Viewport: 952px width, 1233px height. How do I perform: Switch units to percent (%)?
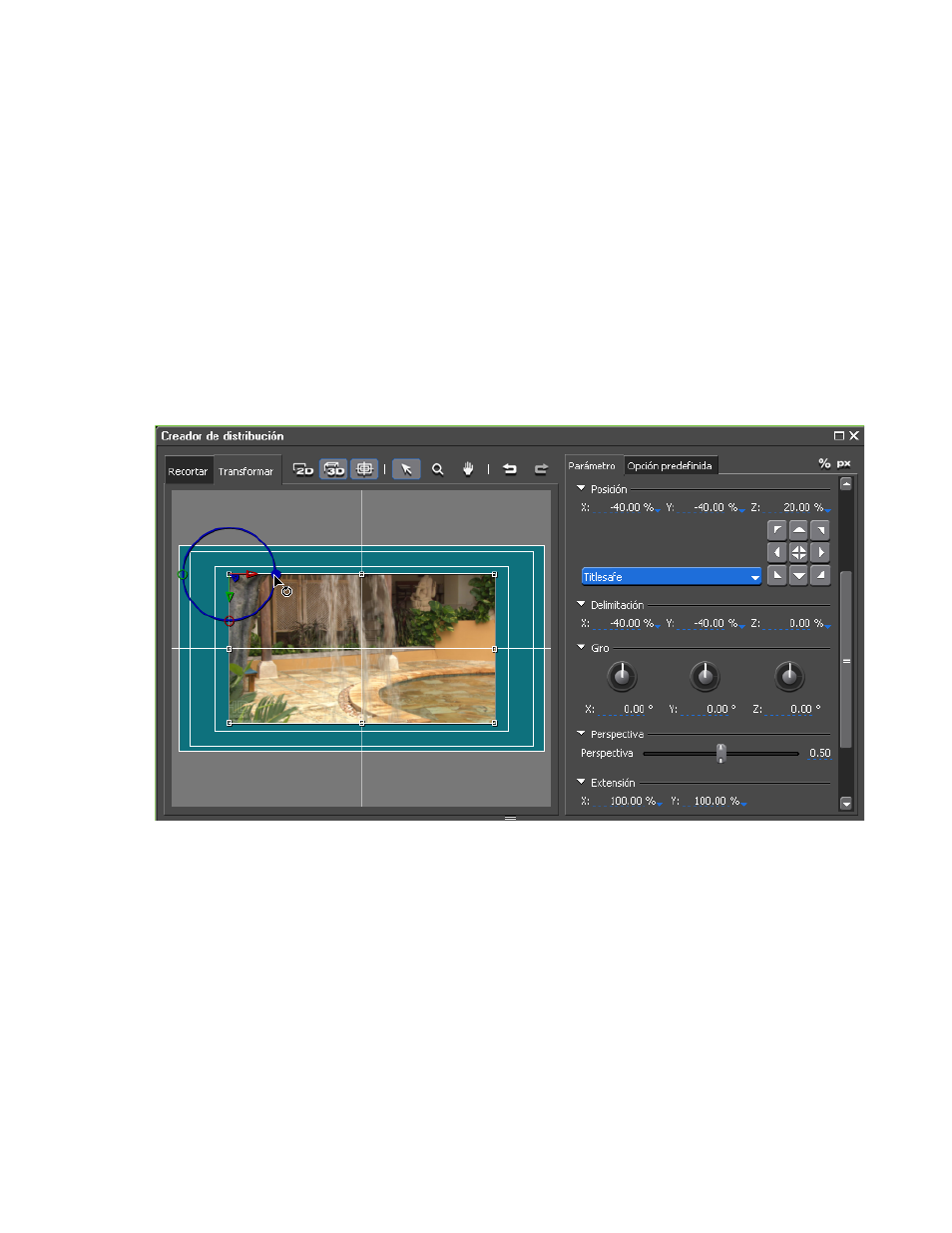point(824,463)
